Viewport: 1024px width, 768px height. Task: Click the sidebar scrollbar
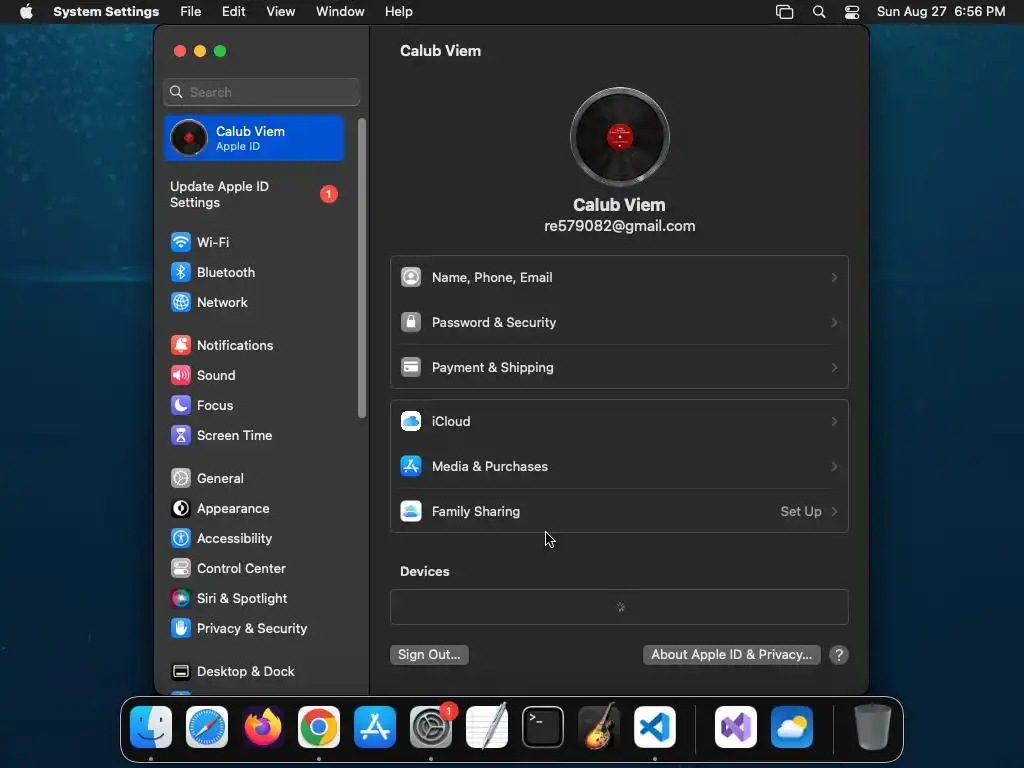coord(362,268)
